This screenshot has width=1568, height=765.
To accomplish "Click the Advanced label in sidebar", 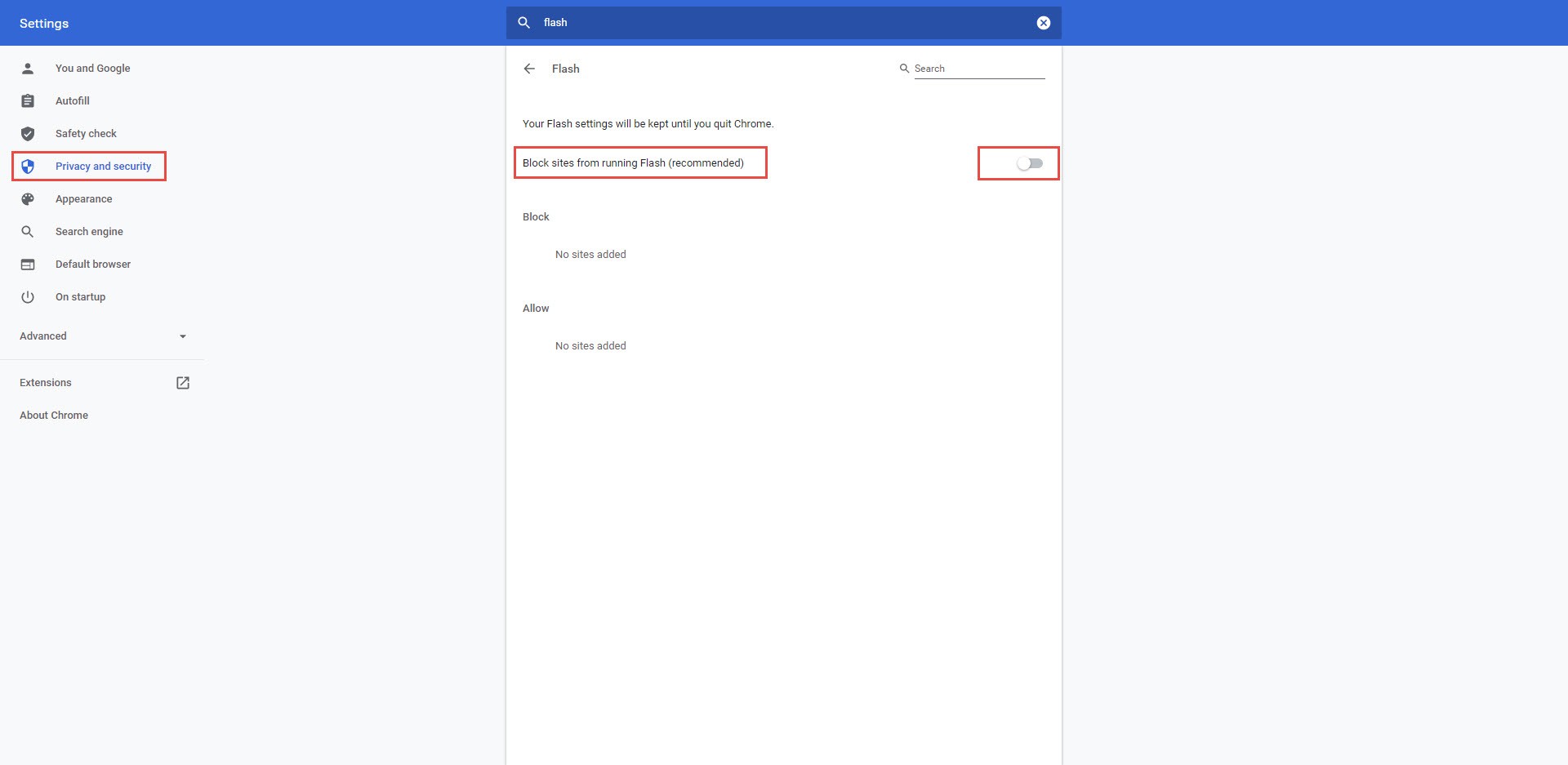I will click(x=43, y=336).
